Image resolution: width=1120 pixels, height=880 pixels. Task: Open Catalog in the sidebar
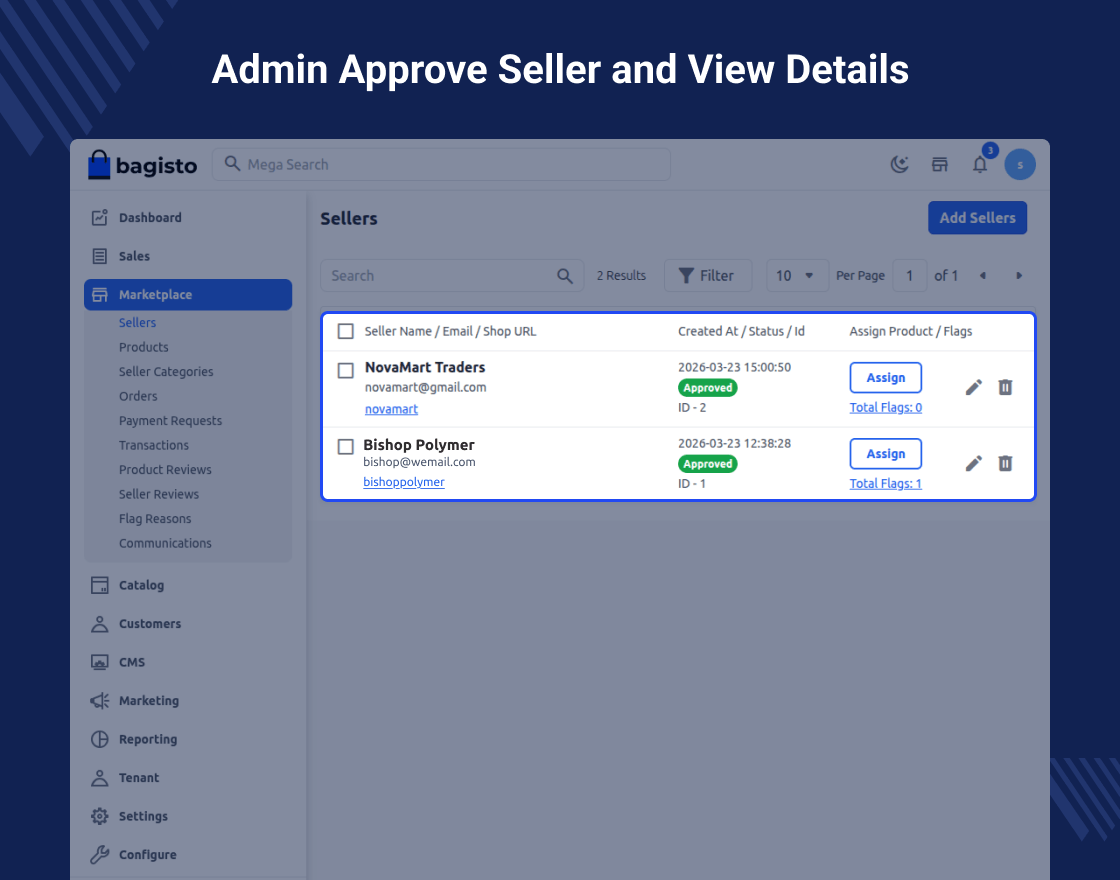[x=141, y=585]
